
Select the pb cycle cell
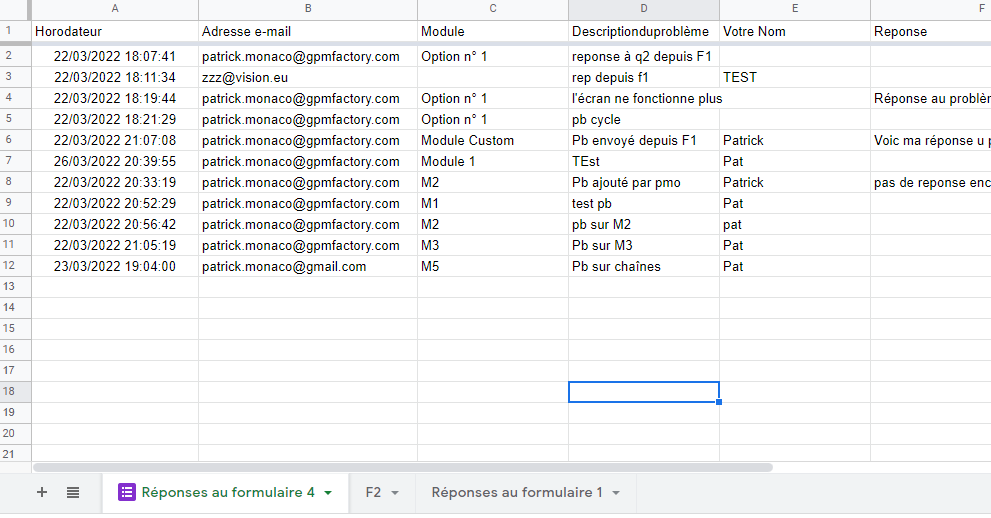point(643,119)
